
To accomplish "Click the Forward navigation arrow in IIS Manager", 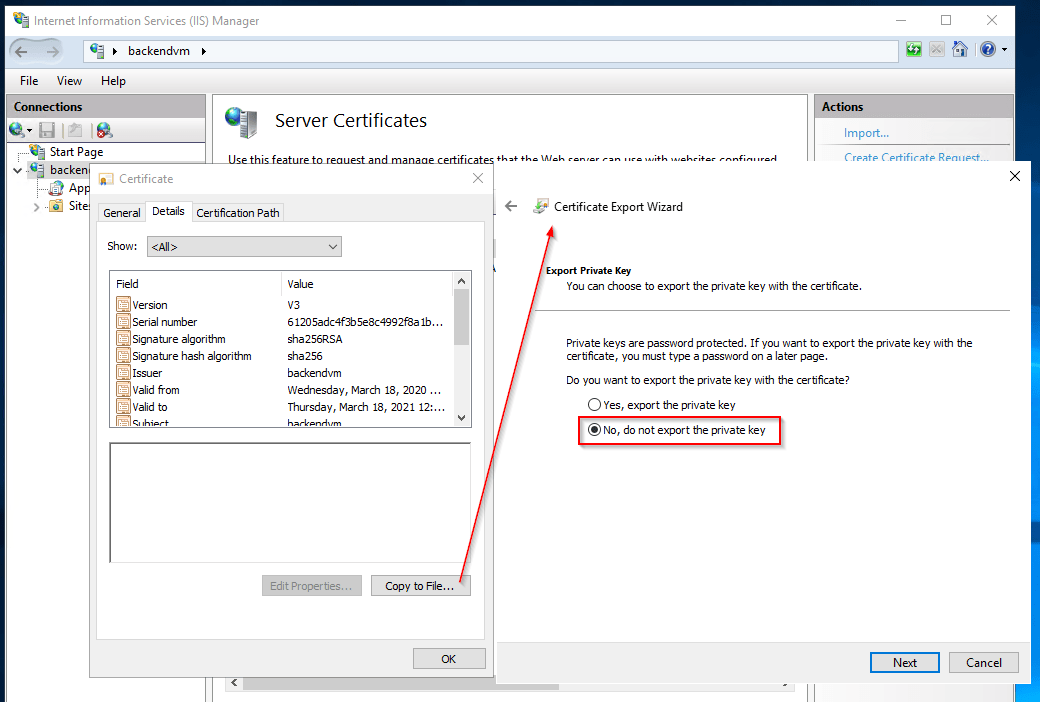I will (x=52, y=52).
